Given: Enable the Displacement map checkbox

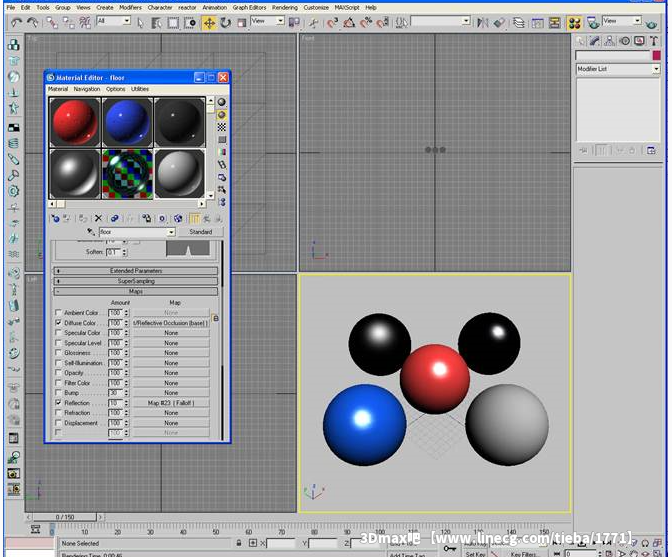Looking at the screenshot, I should pyautogui.click(x=59, y=423).
